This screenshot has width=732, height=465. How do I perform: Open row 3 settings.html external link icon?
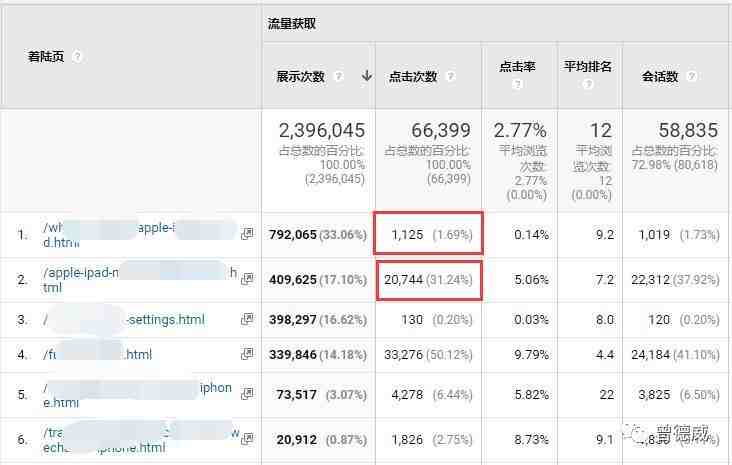point(247,319)
